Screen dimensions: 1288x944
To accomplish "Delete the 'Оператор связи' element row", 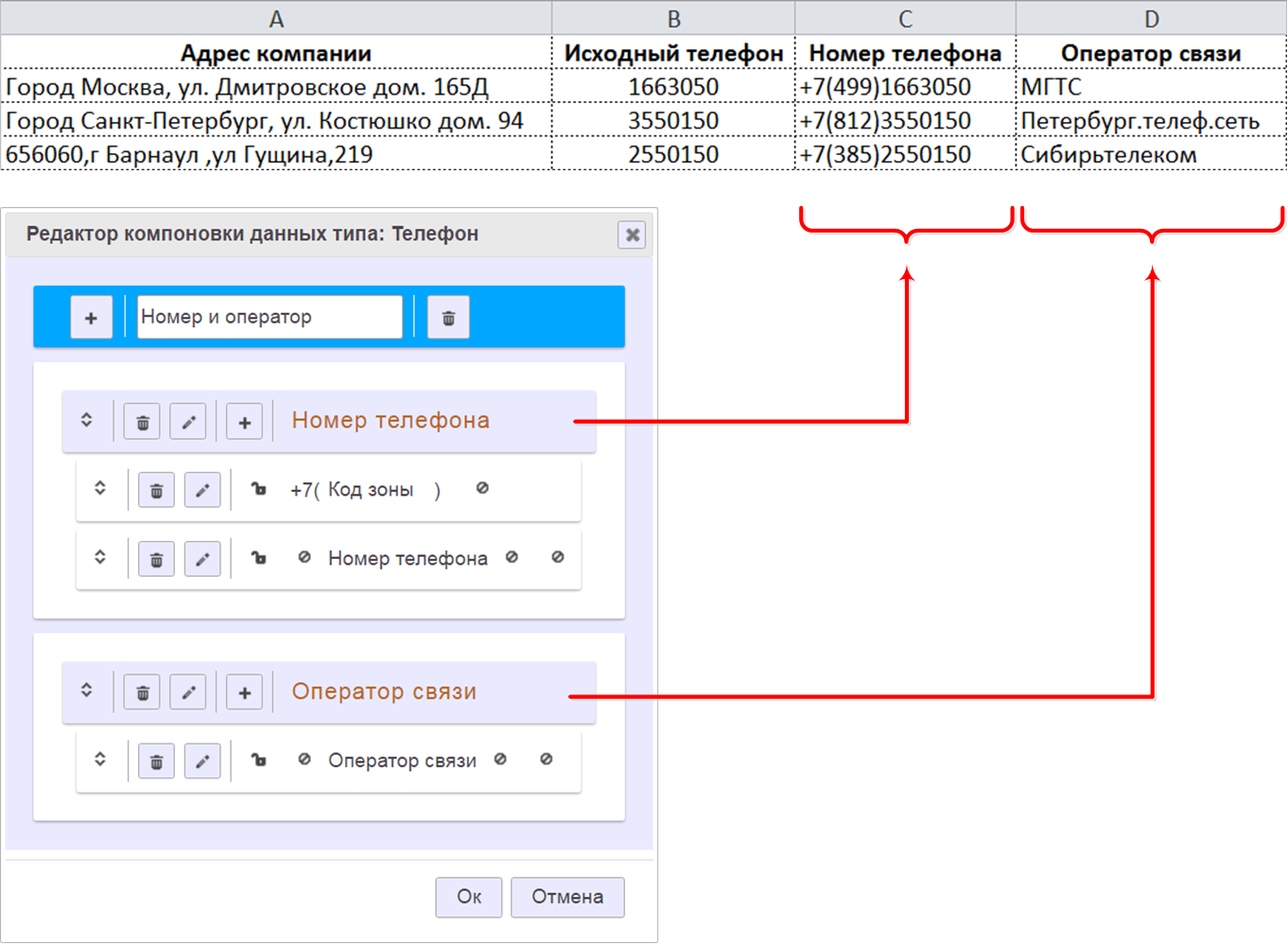I will (x=156, y=760).
